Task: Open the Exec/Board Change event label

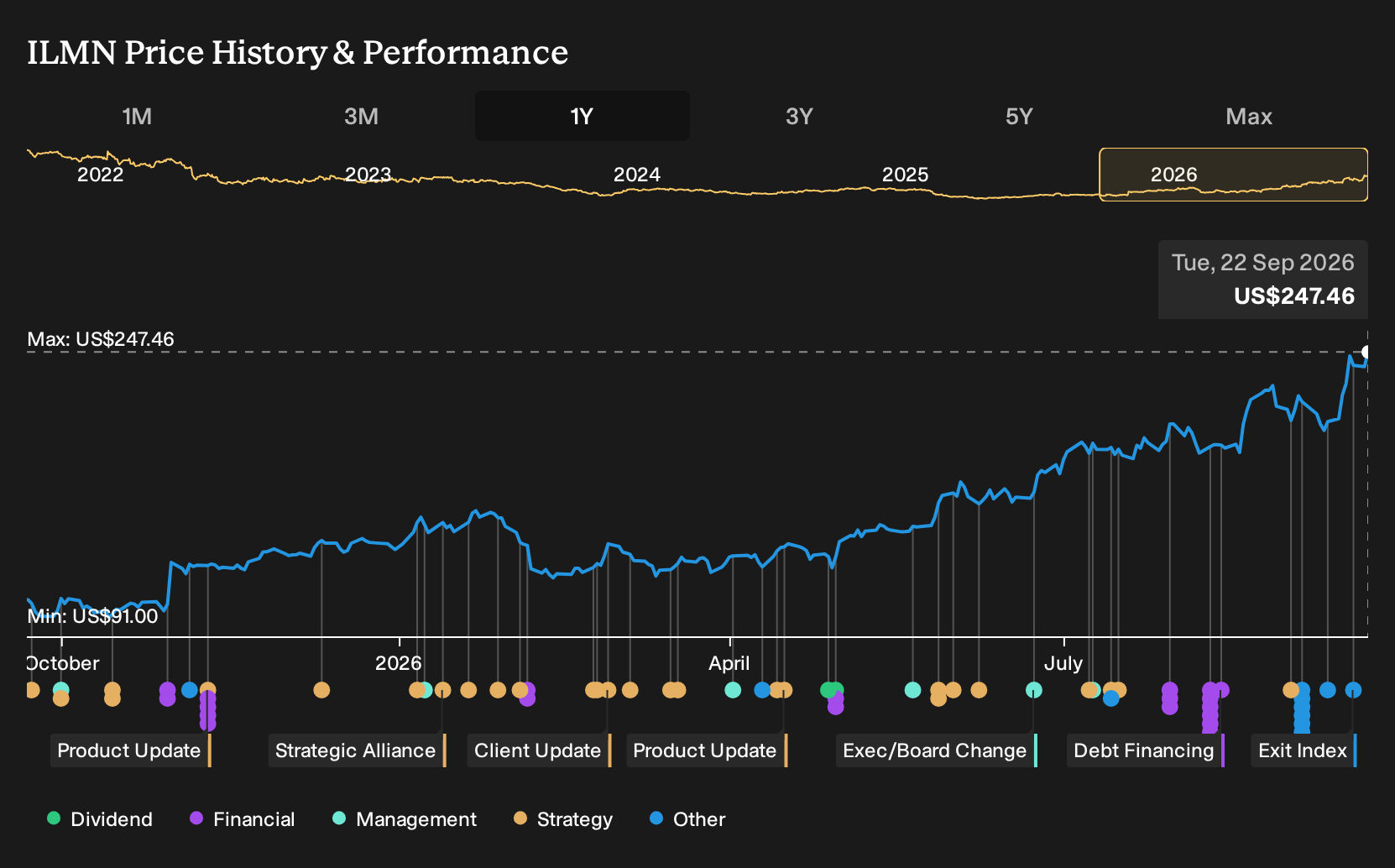Action: (x=937, y=750)
